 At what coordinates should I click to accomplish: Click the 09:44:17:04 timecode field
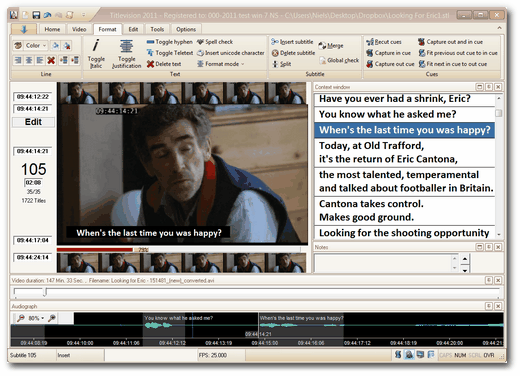pyautogui.click(x=33, y=240)
